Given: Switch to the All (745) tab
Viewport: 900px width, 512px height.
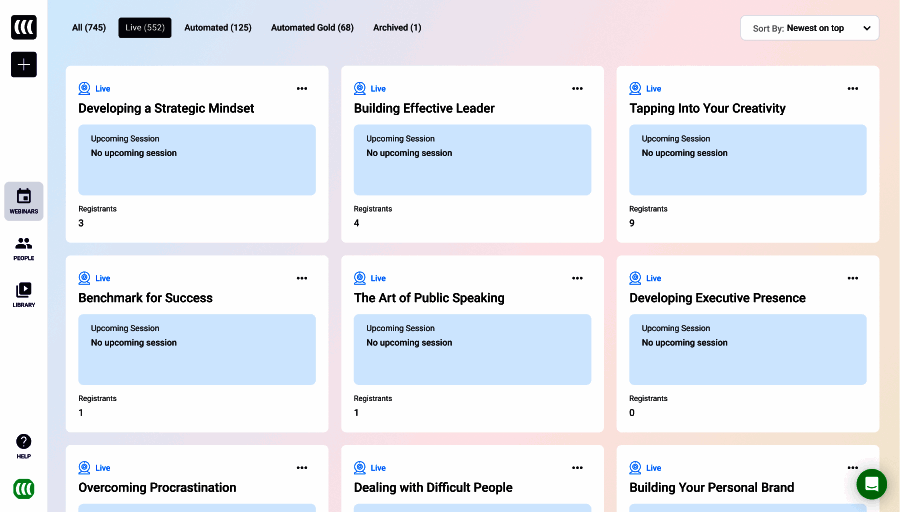Looking at the screenshot, I should (x=89, y=28).
